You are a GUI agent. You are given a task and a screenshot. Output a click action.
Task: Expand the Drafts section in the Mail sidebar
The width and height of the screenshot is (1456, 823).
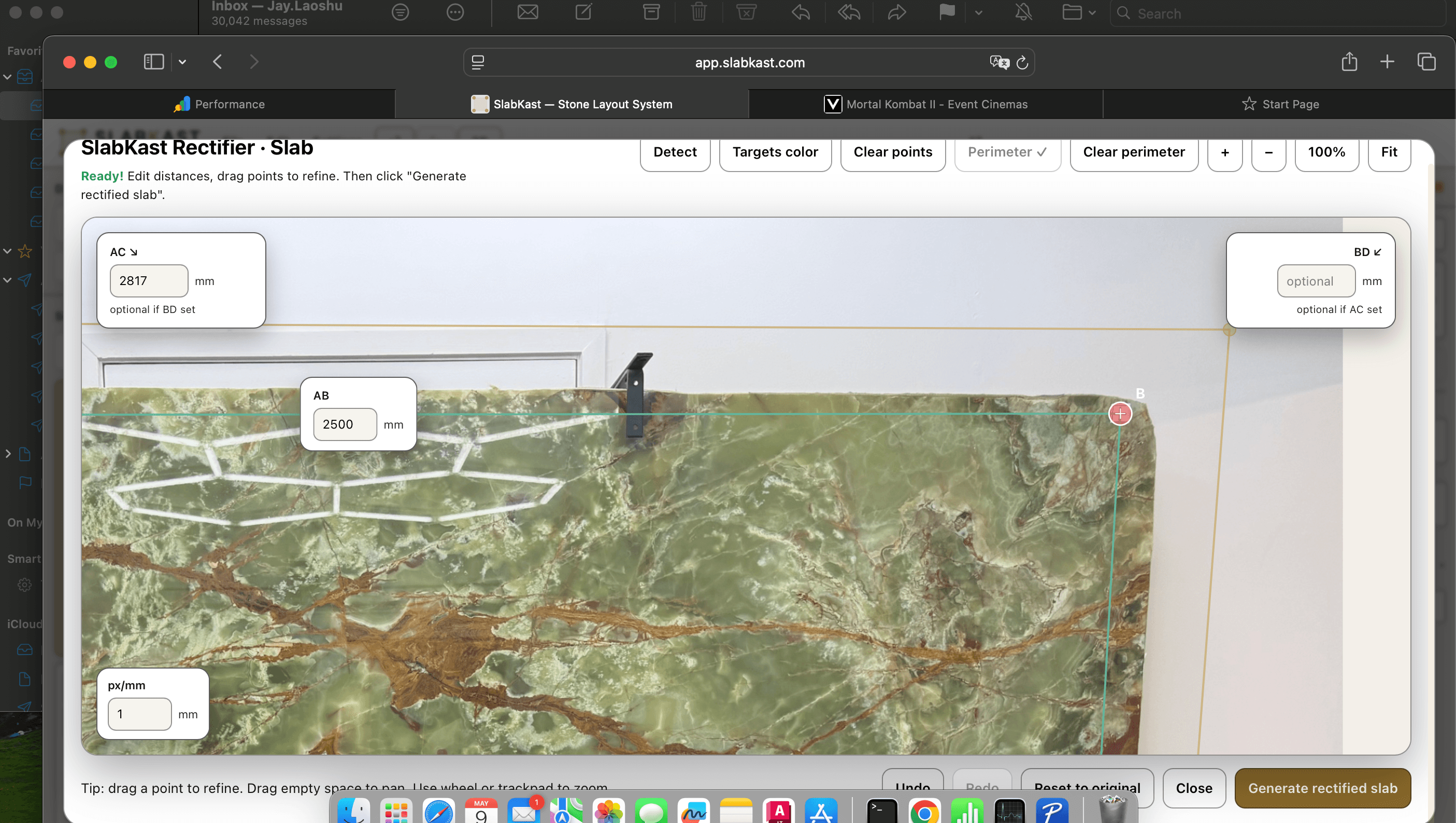(7, 454)
